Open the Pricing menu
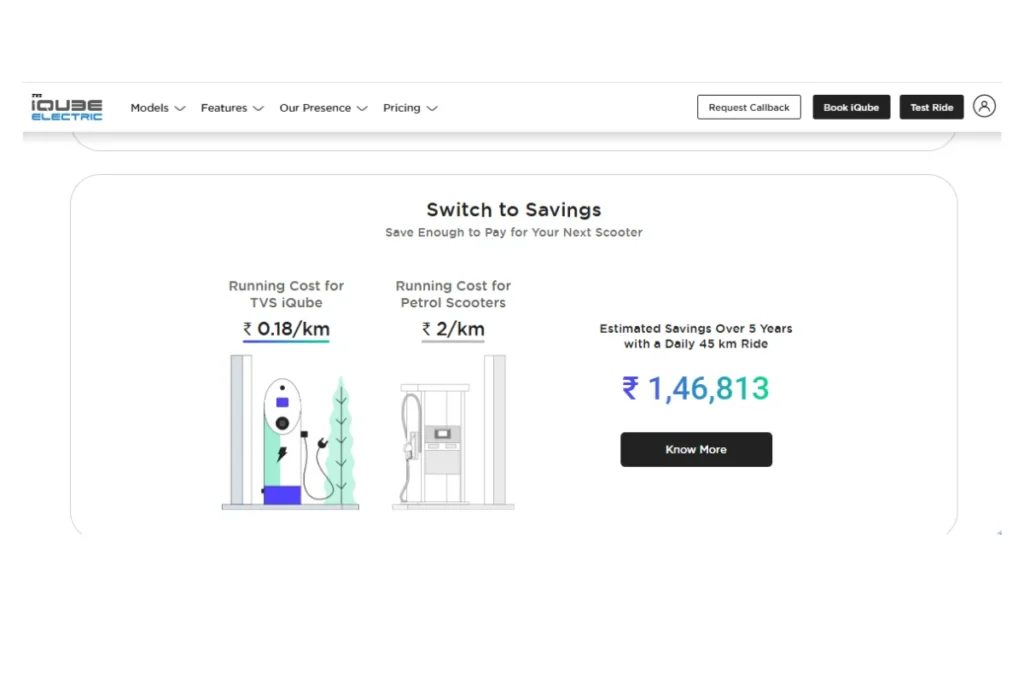1024x683 pixels. [x=409, y=108]
